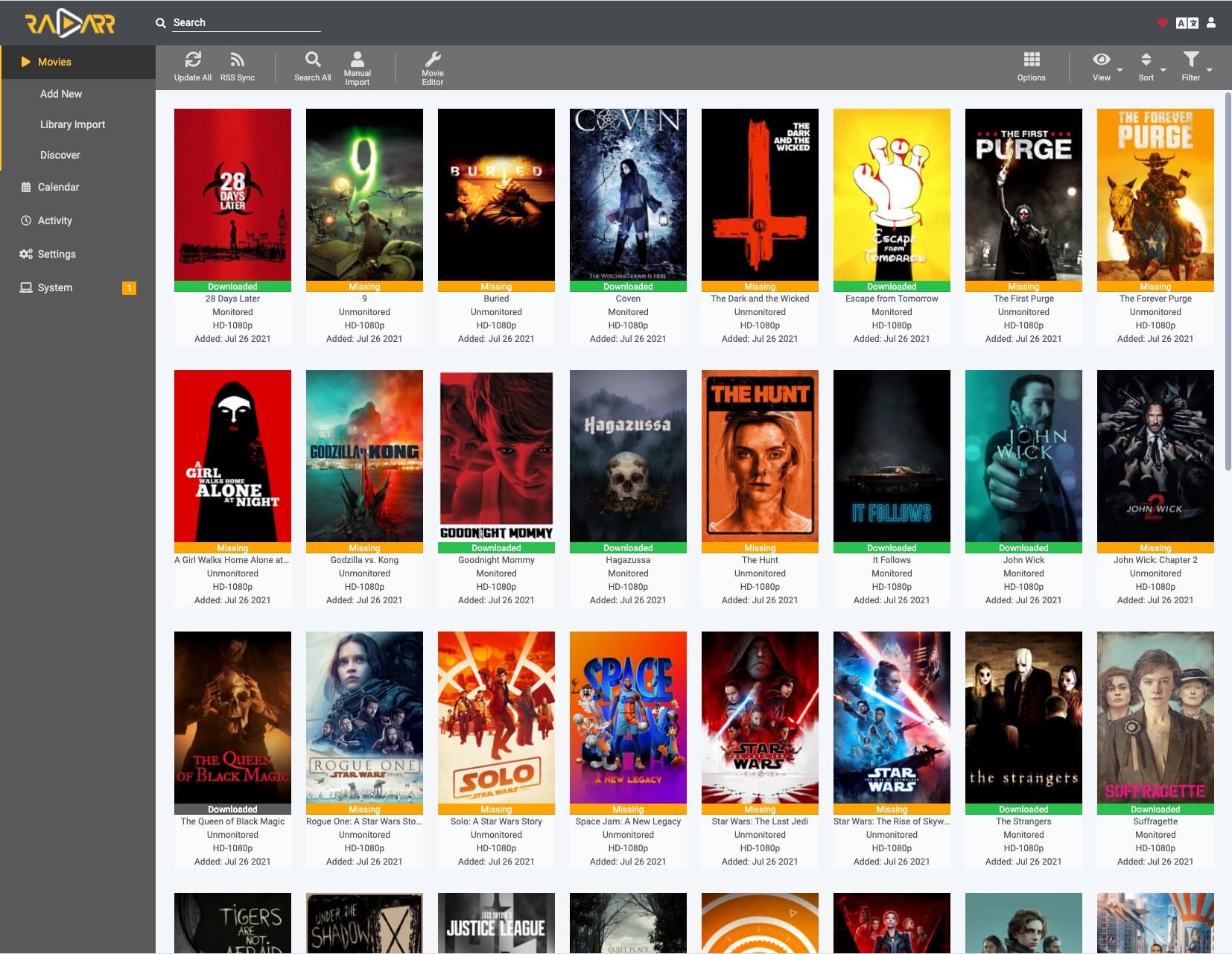This screenshot has width=1232, height=954.
Task: Open the Coven movie poster
Action: (x=628, y=194)
